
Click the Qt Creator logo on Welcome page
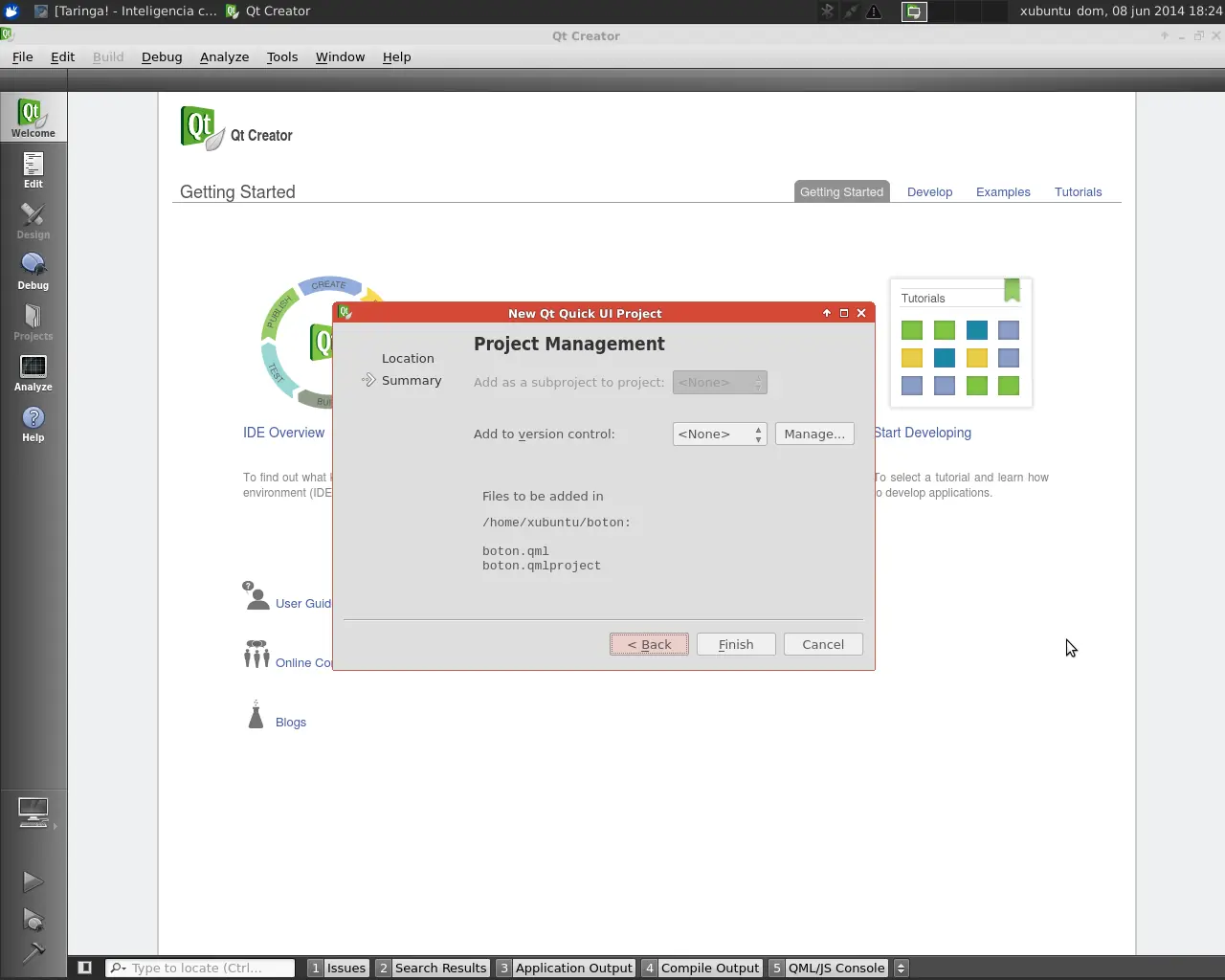point(202,127)
